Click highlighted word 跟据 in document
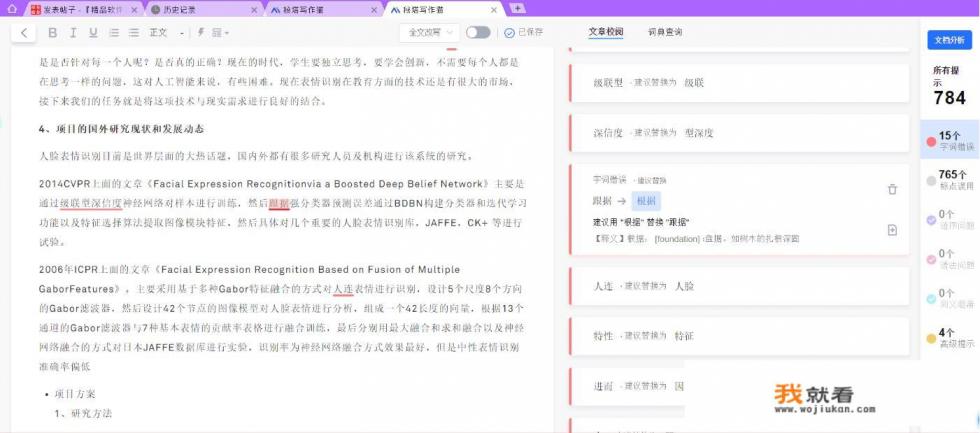 click(x=279, y=203)
